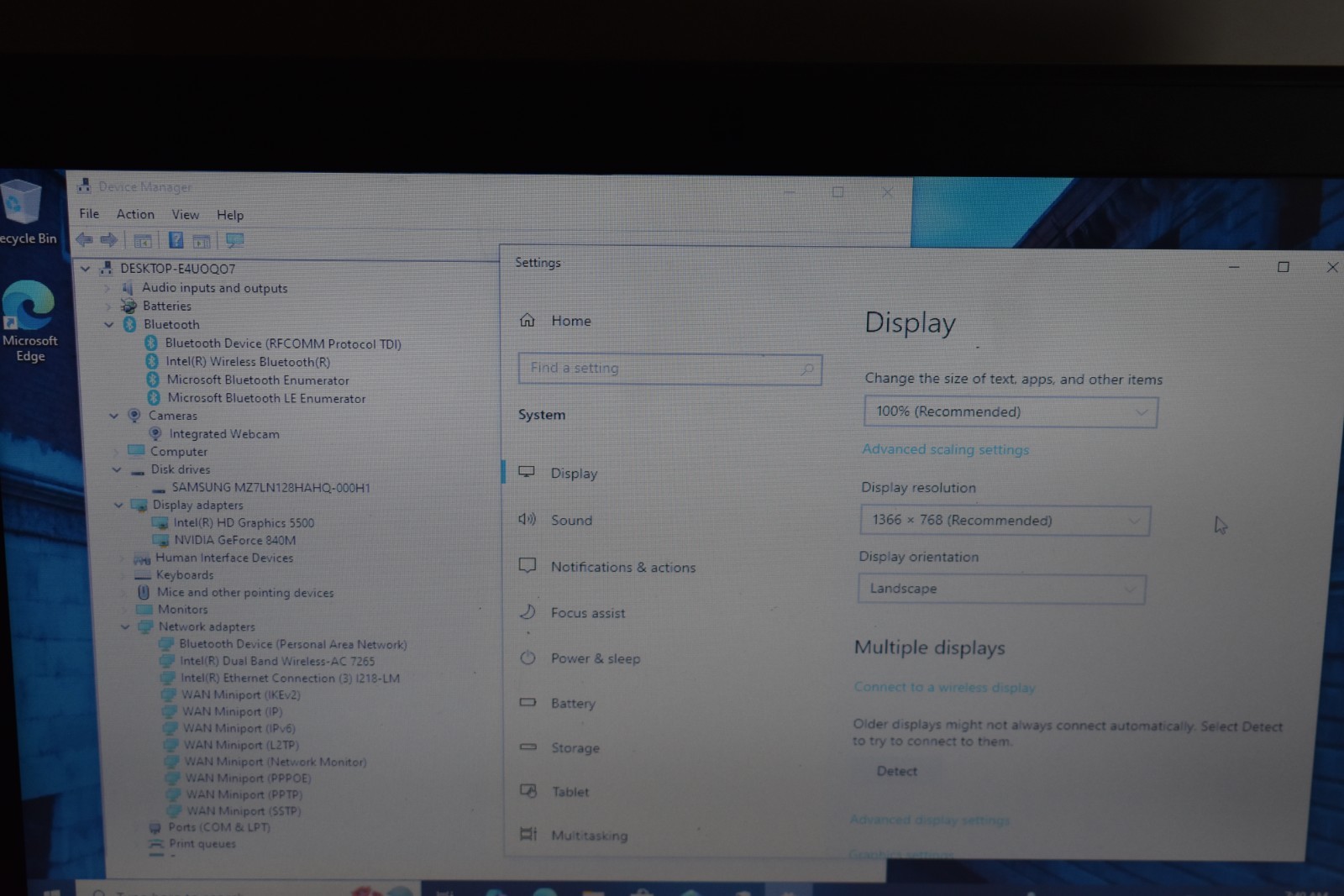Open the Recycle Bin desktop icon

[x=24, y=212]
